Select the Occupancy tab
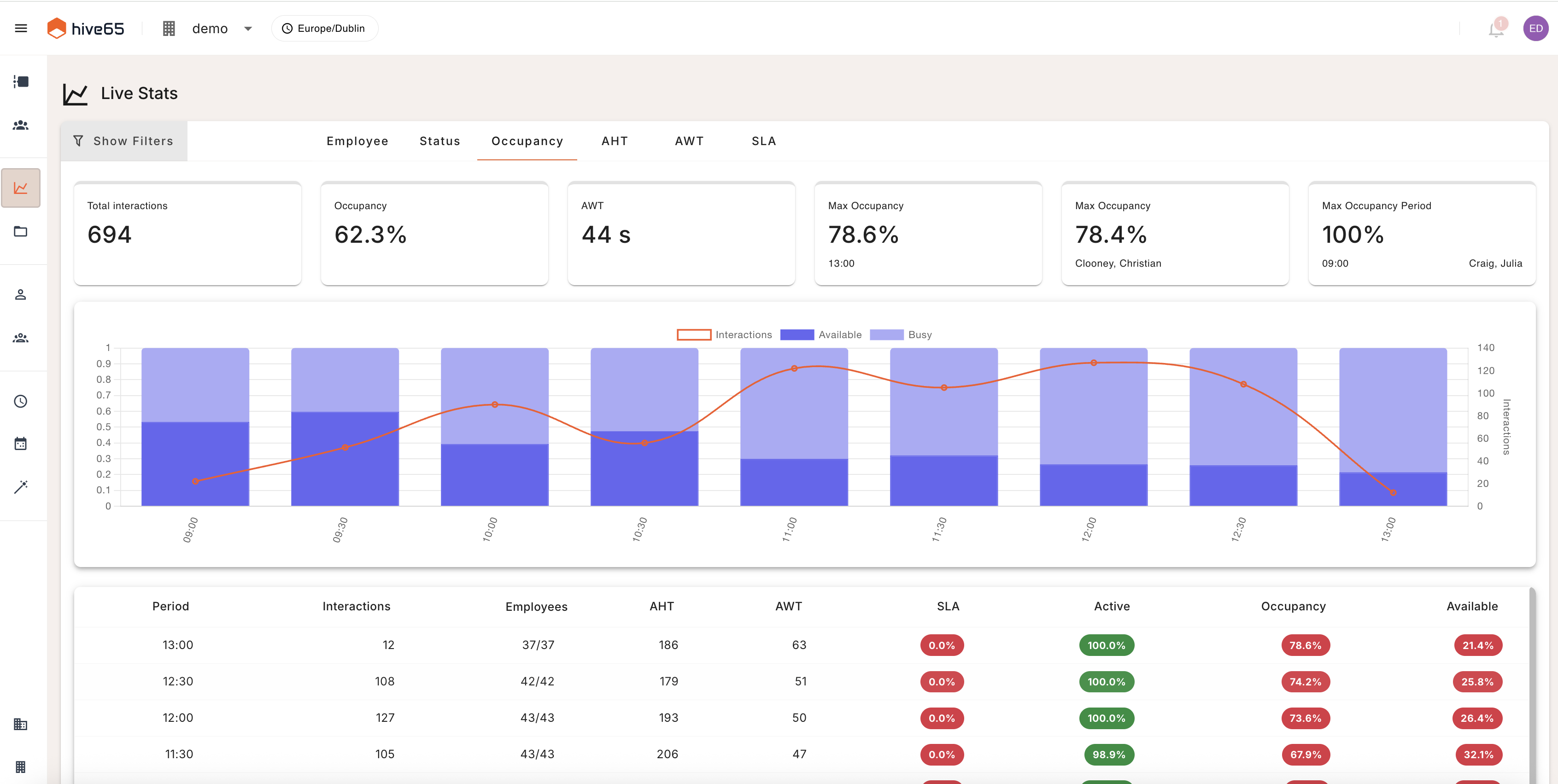Viewport: 1558px width, 784px height. pos(527,141)
